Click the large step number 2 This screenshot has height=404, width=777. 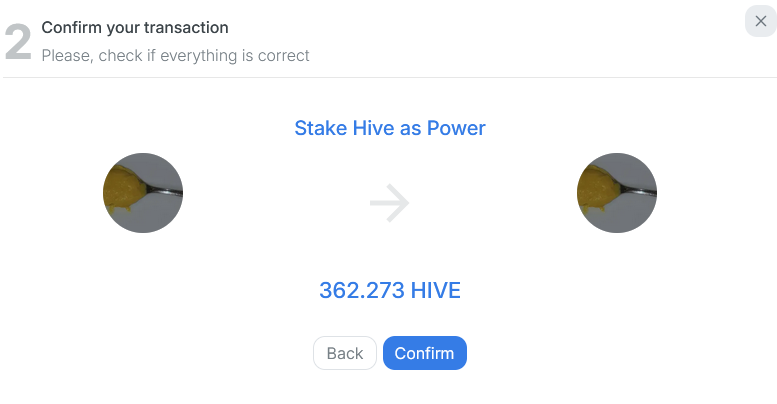18,42
